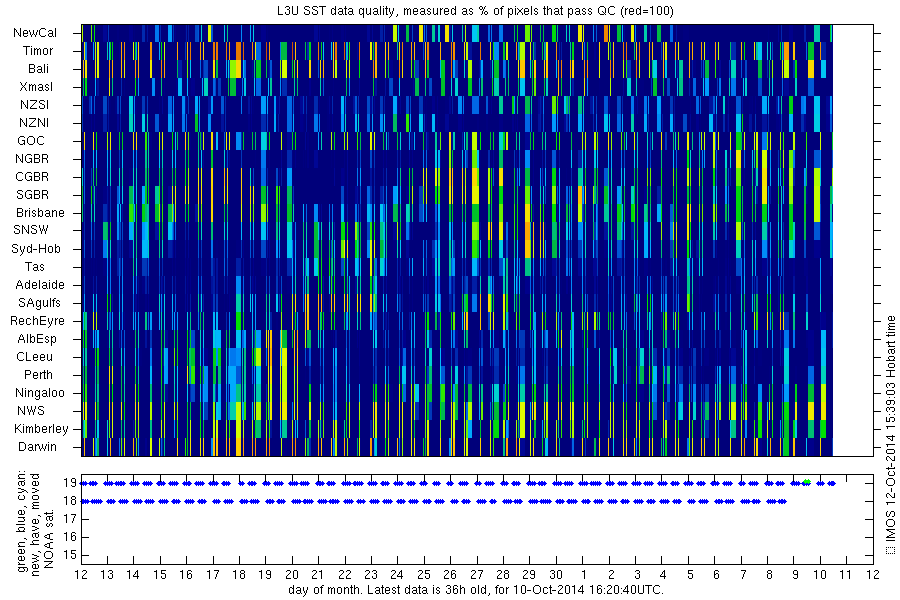Click the Brisbane row label

[x=40, y=212]
